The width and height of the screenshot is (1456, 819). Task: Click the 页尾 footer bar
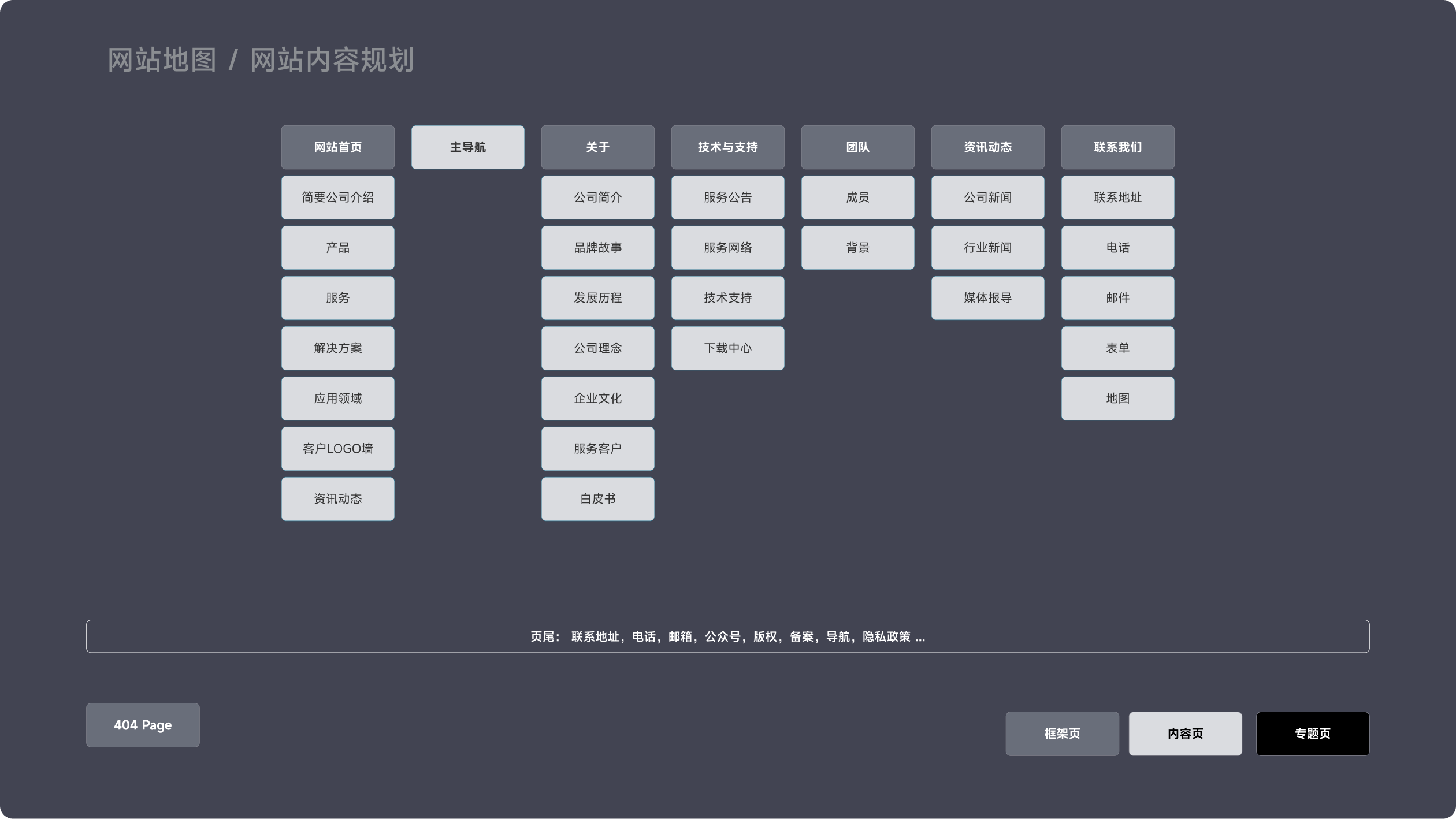(727, 636)
